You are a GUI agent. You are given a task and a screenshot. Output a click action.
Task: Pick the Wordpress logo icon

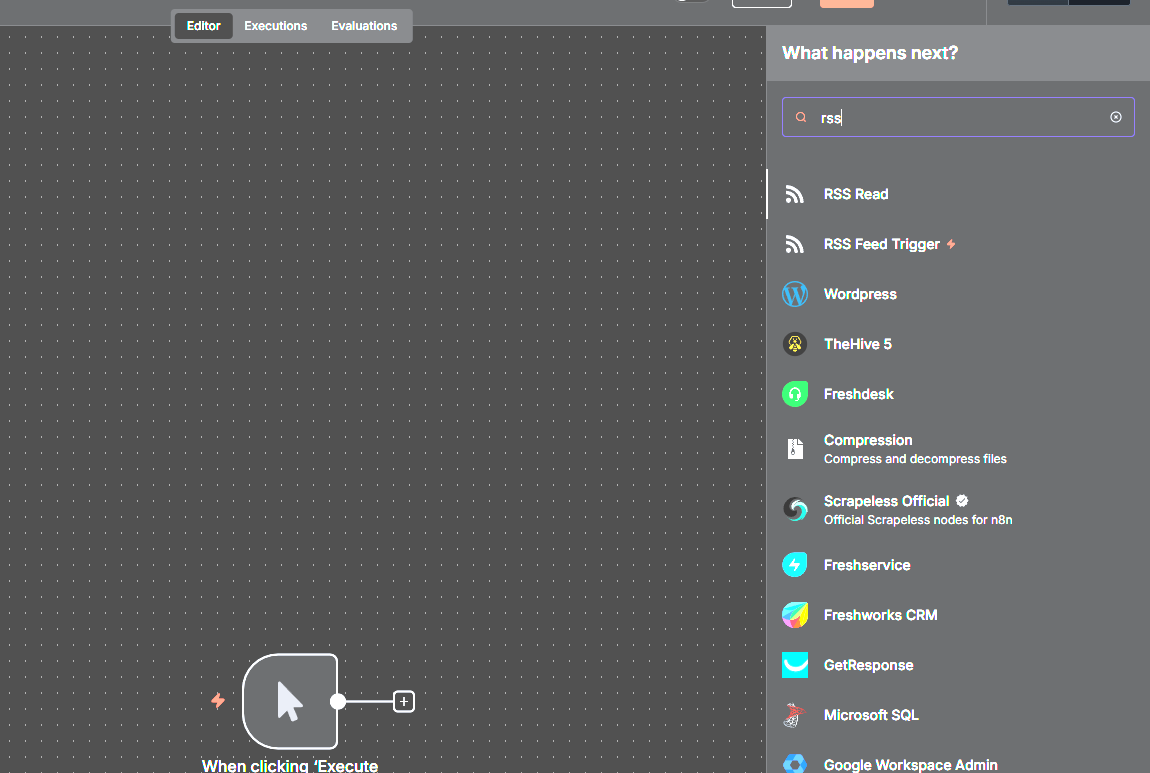point(795,294)
